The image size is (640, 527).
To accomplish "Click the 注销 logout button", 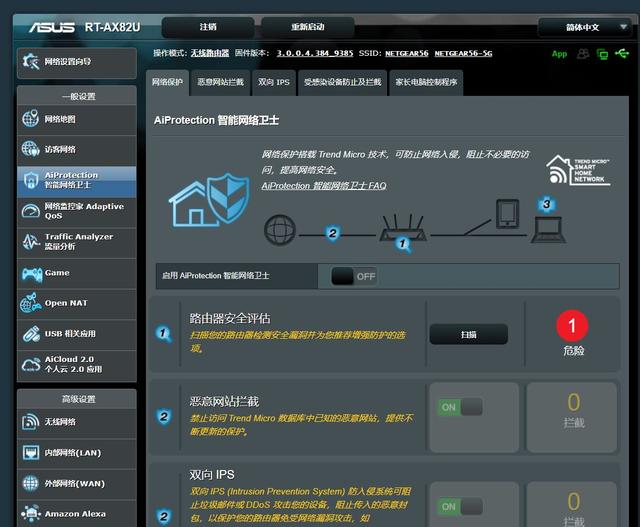I will (x=208, y=27).
